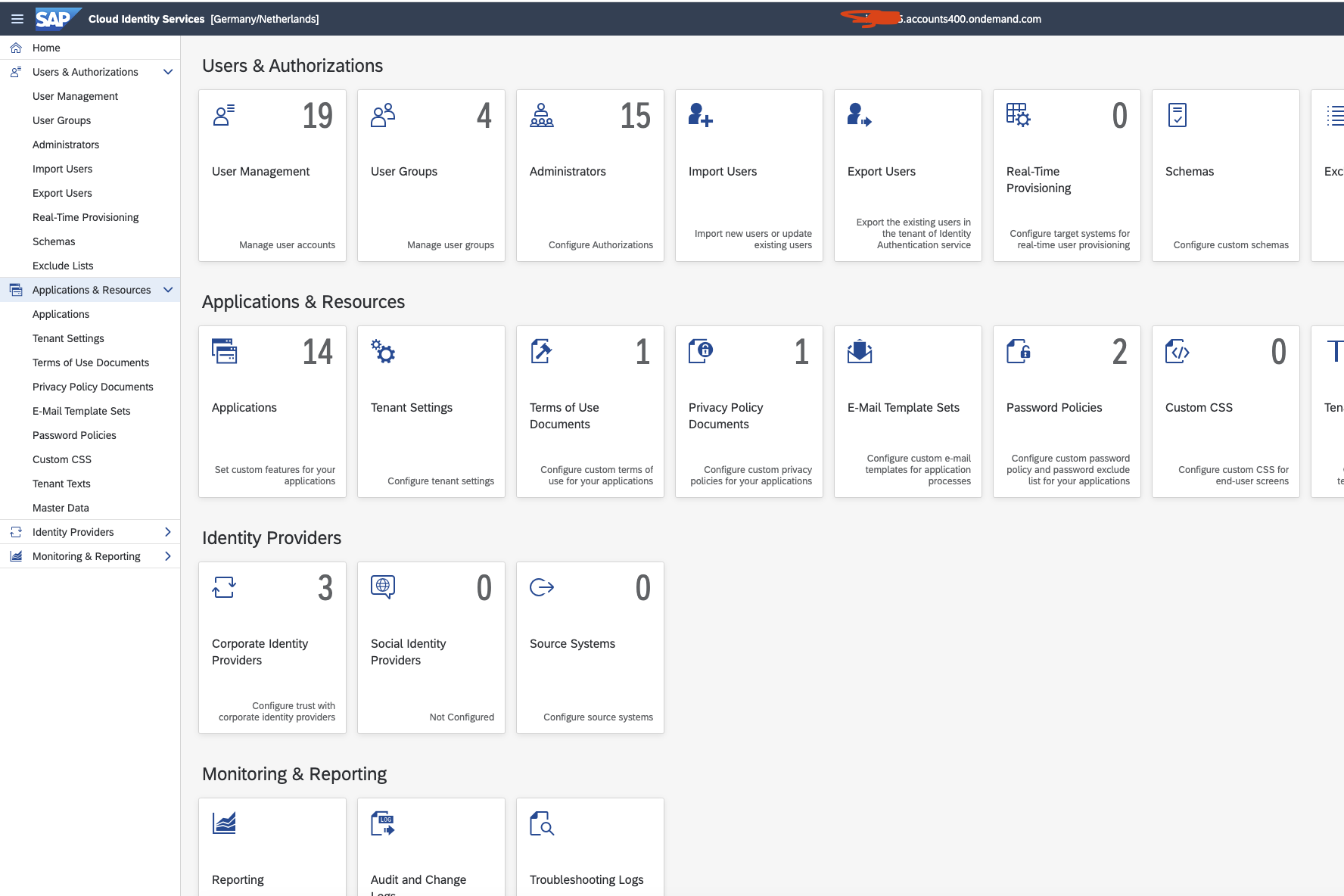The width and height of the screenshot is (1344, 896).
Task: Click the 15 count on Administrators tile
Action: click(x=636, y=116)
